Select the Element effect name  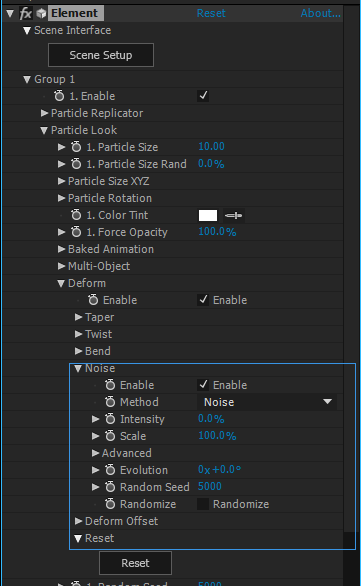(75, 13)
